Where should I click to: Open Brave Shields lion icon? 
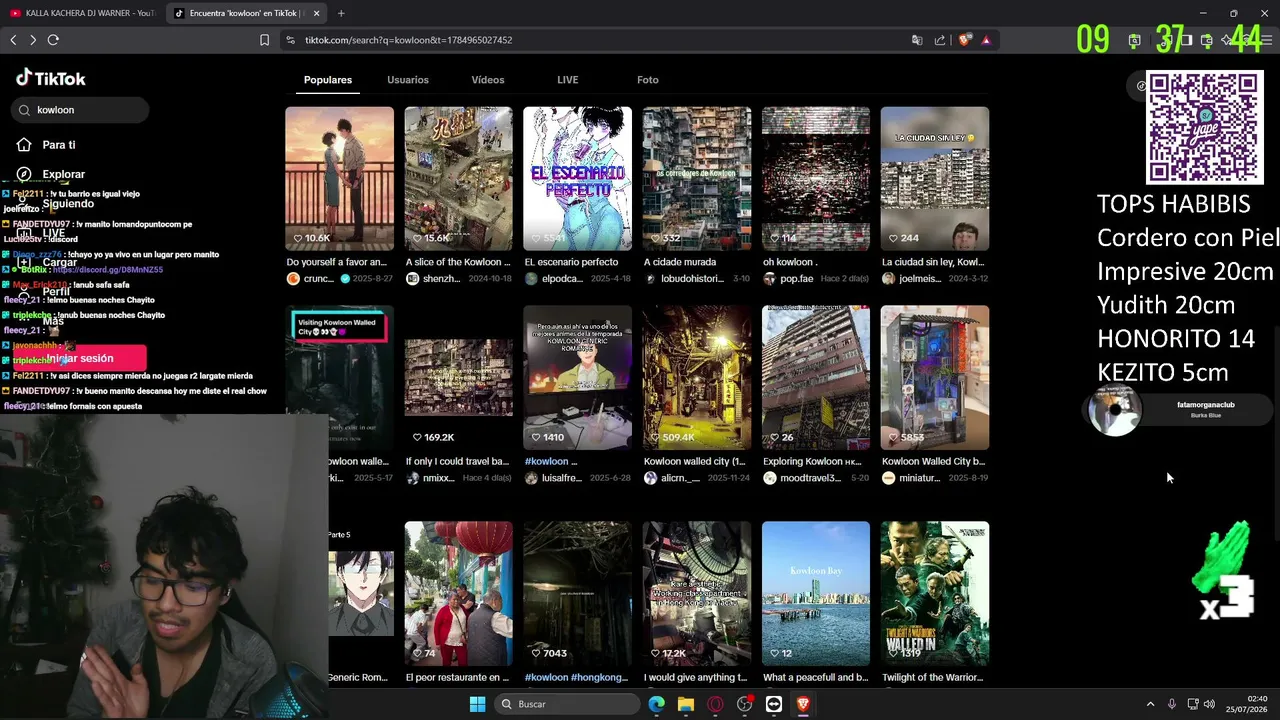point(964,40)
